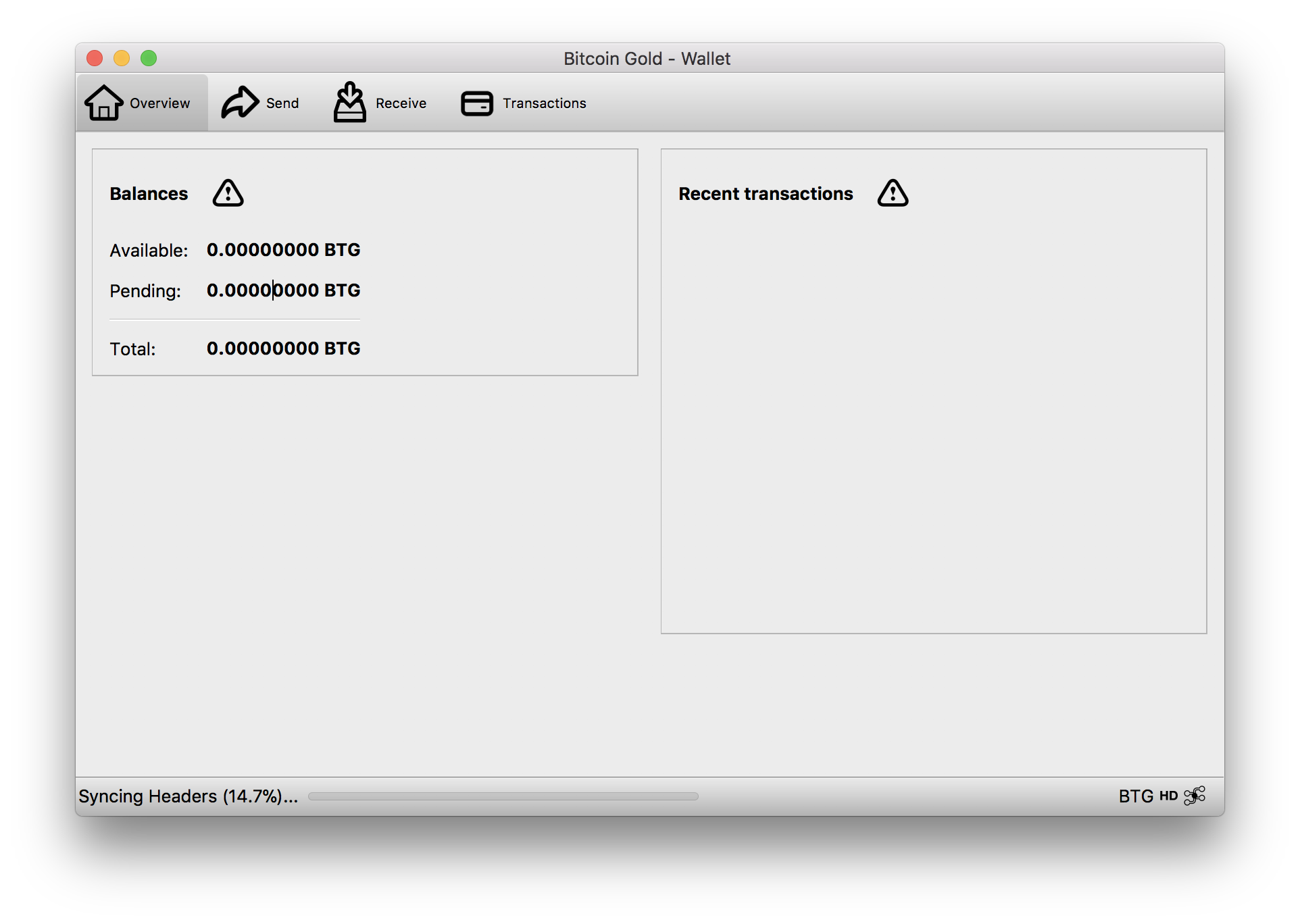The height and width of the screenshot is (924, 1300).
Task: Select the Total balance value 0.00000000 BTG
Action: tap(284, 349)
